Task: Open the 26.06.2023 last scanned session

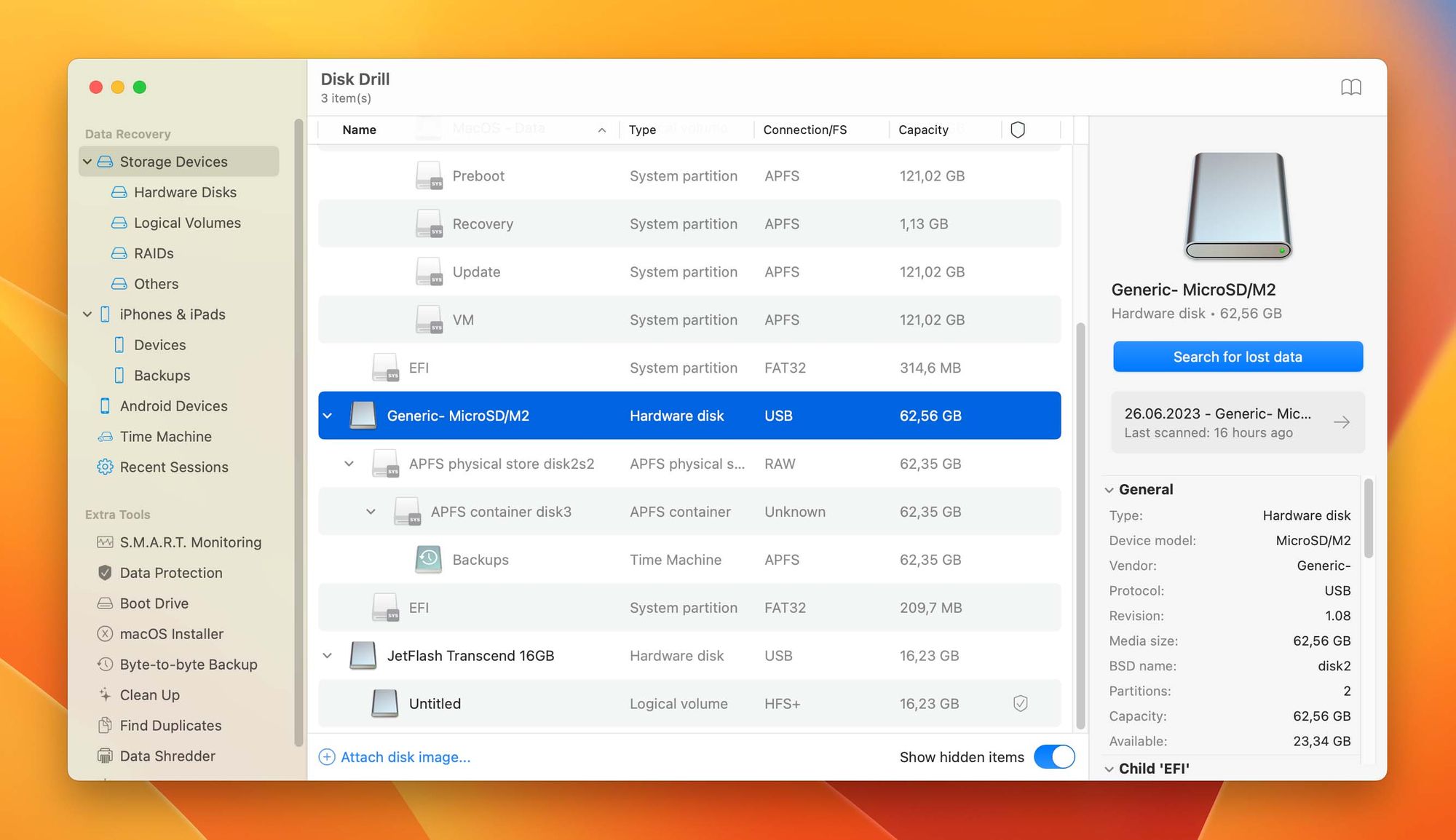Action: [1238, 422]
